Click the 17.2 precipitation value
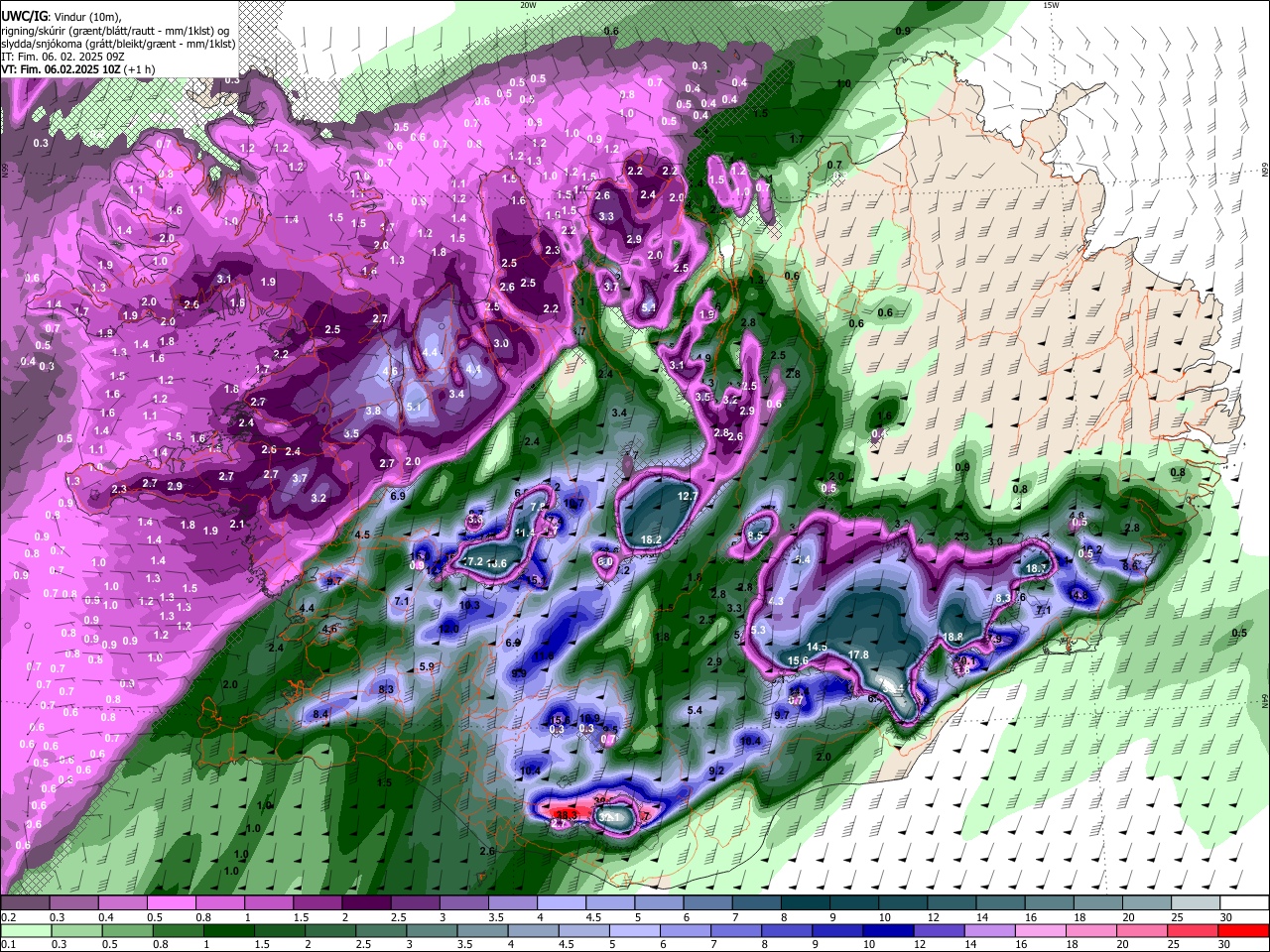 point(473,561)
